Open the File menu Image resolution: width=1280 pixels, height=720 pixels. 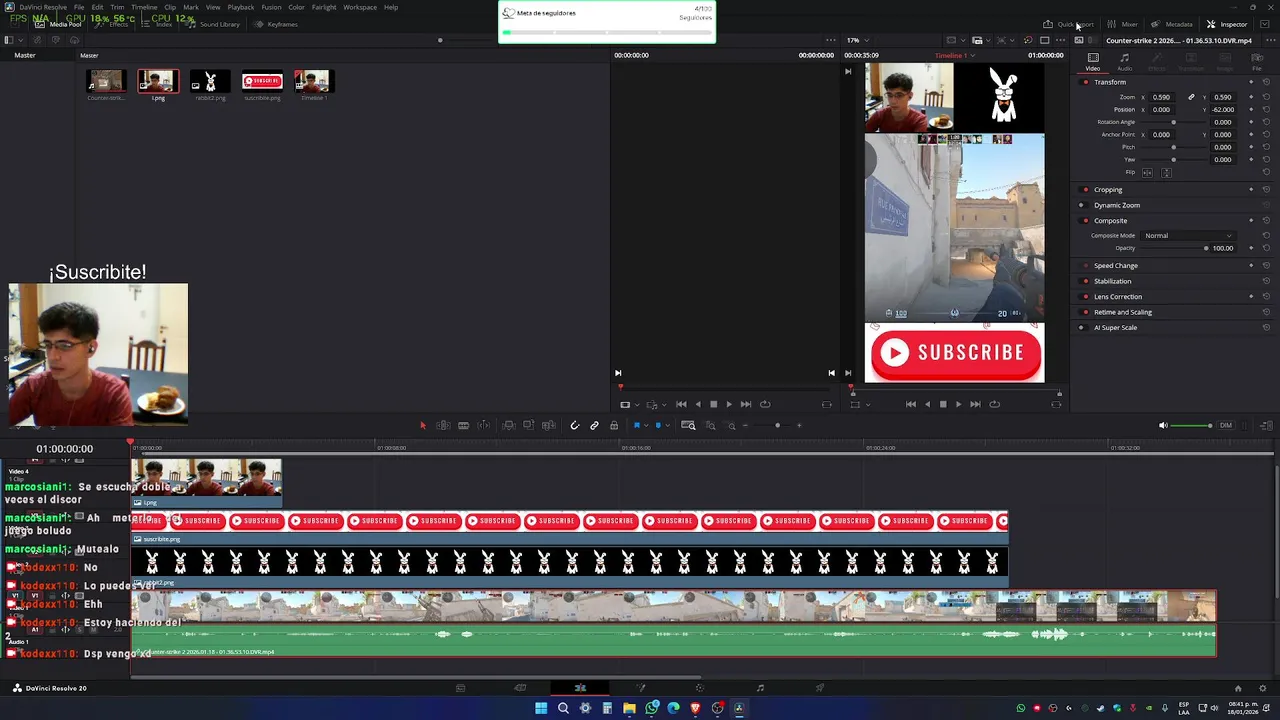coord(78,7)
